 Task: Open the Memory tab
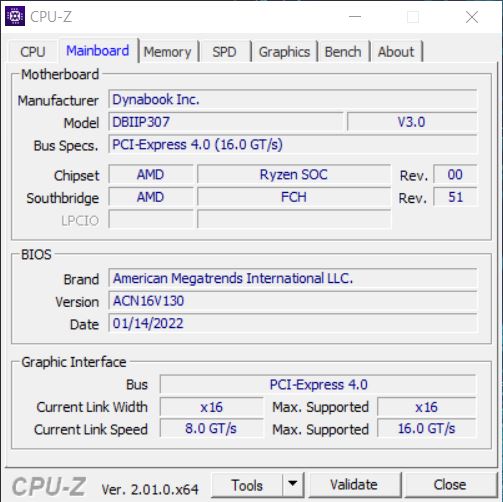coord(168,52)
